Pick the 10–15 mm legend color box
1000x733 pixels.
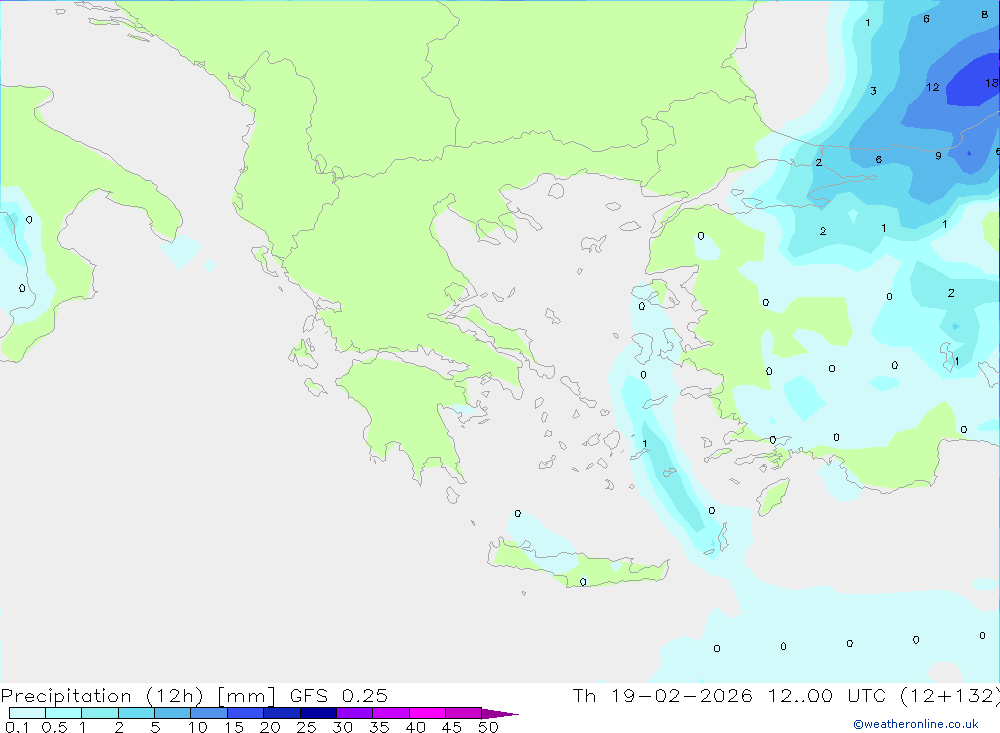click(209, 713)
